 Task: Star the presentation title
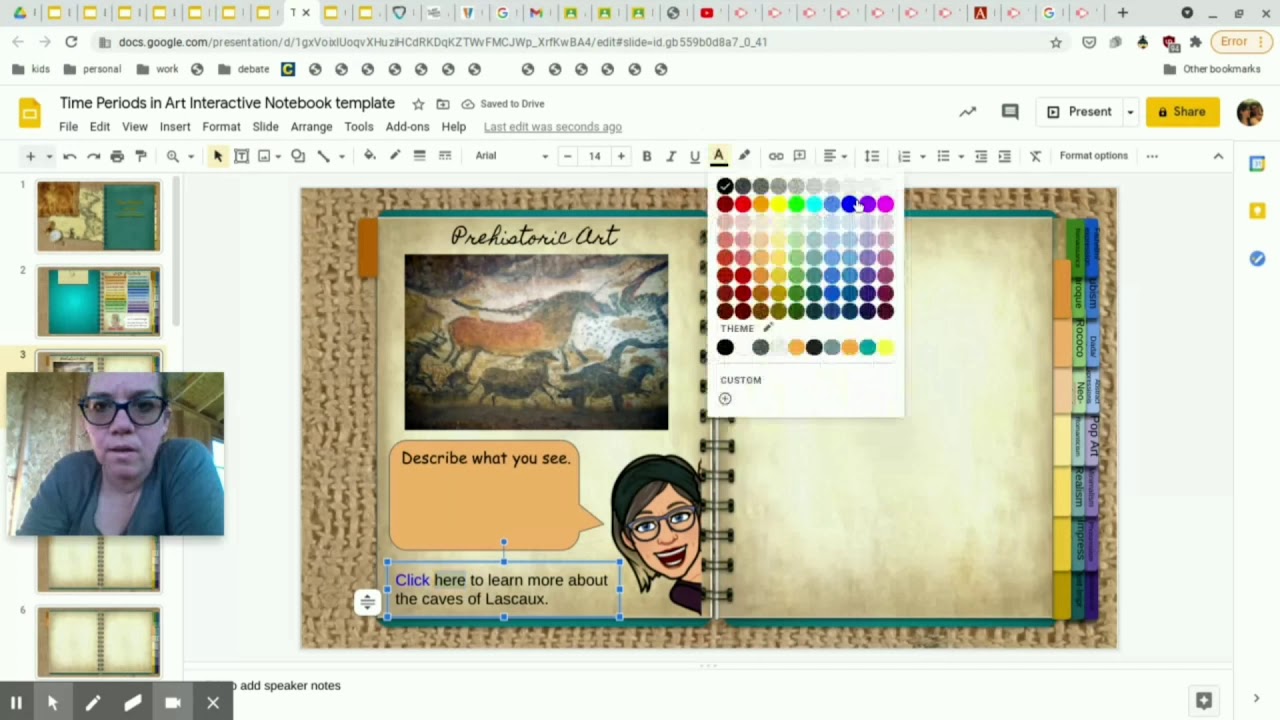(x=418, y=104)
